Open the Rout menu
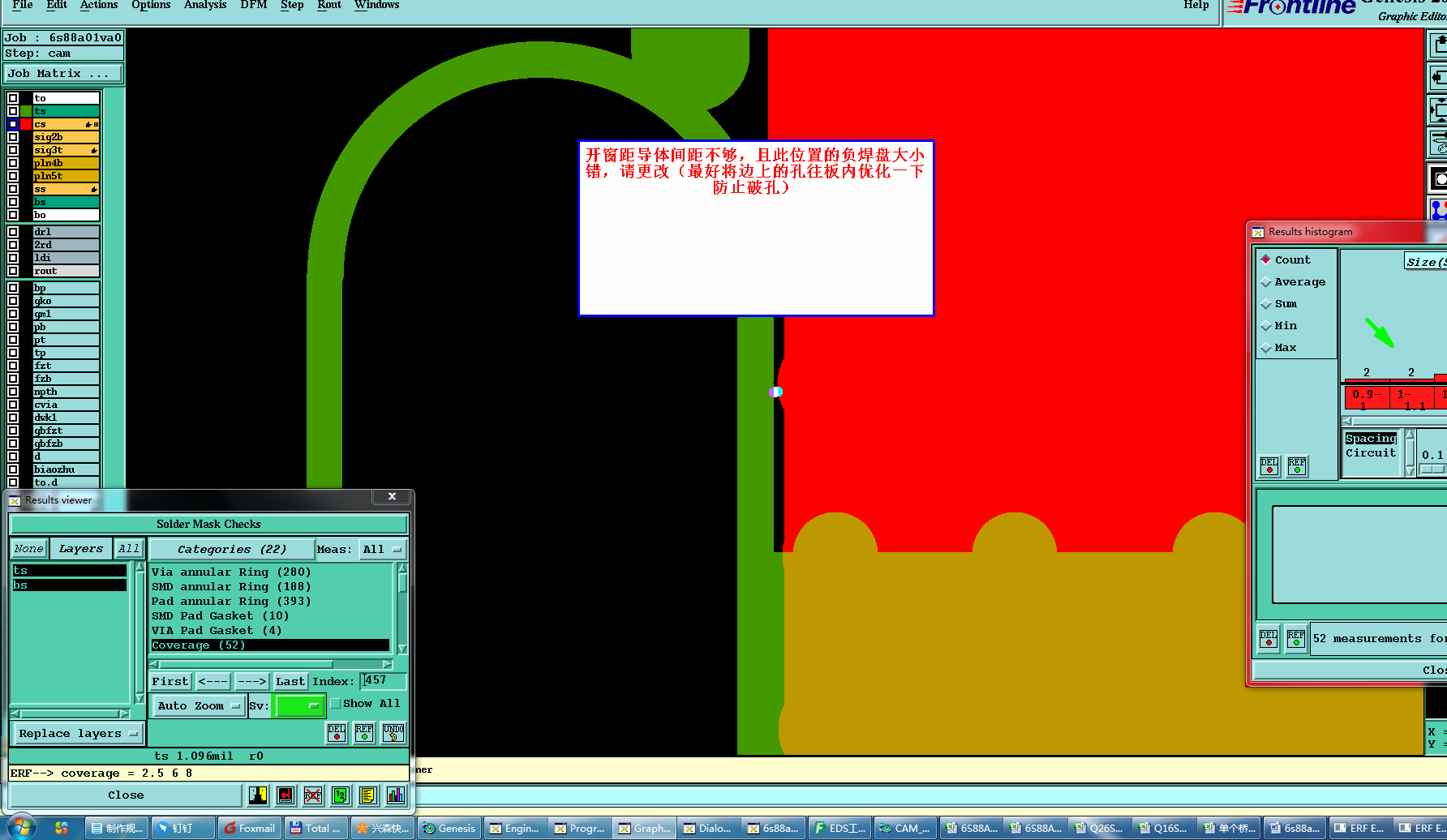The width and height of the screenshot is (1447, 840). click(329, 5)
